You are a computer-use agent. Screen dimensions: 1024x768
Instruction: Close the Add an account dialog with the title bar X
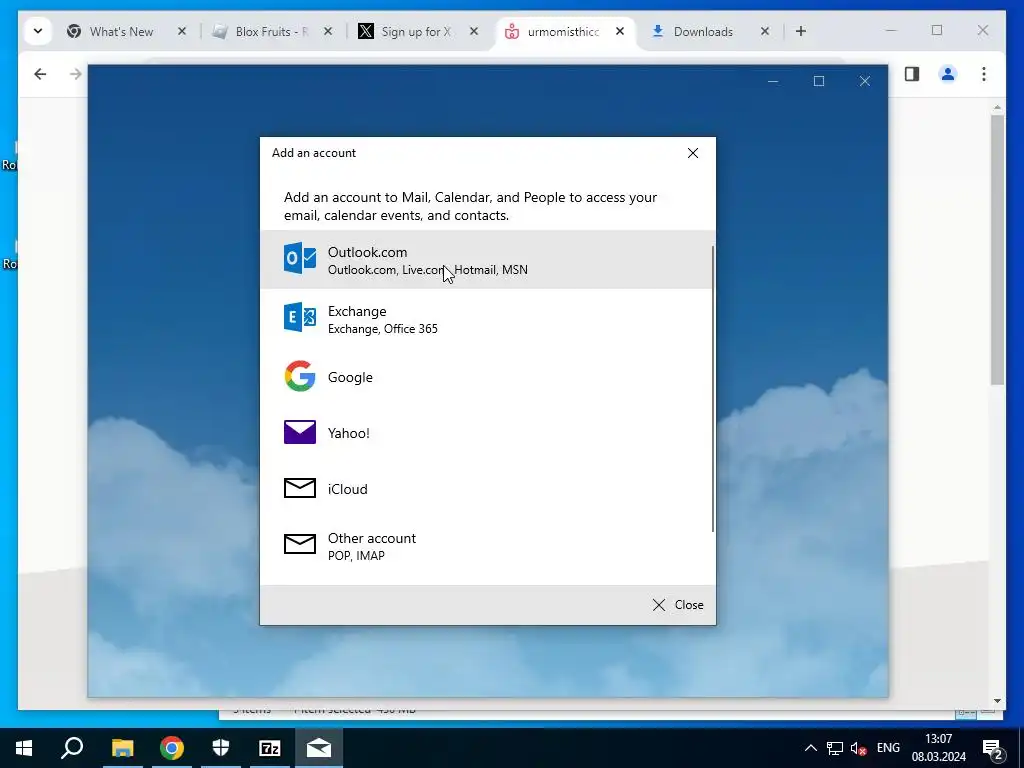693,153
